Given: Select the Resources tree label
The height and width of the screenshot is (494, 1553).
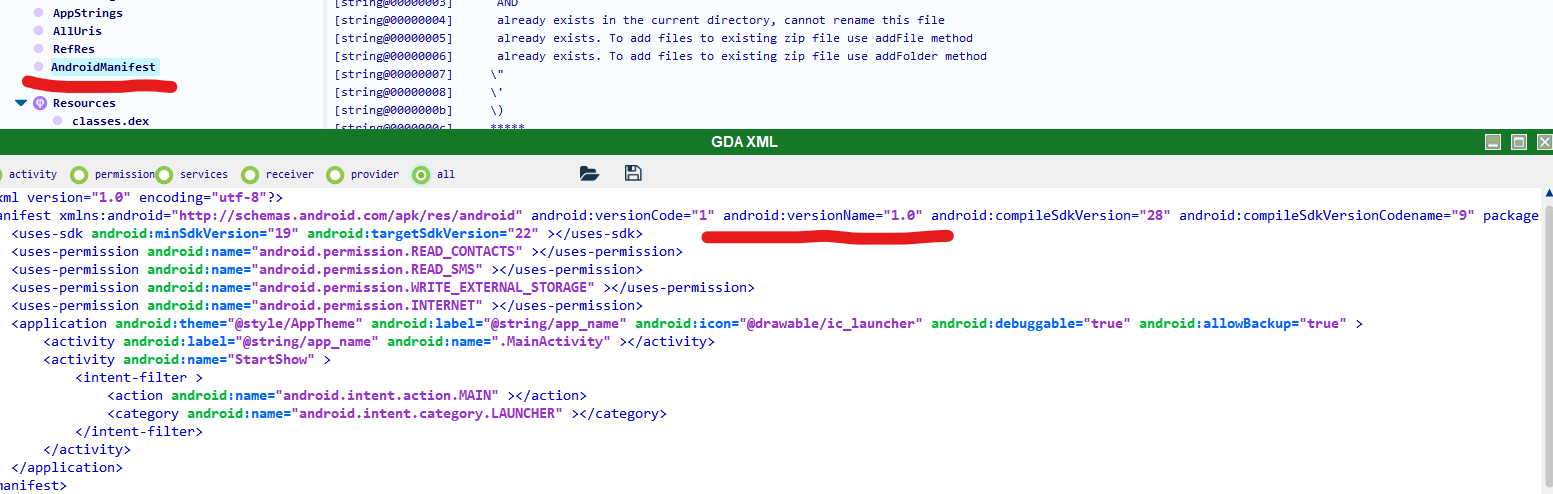Looking at the screenshot, I should coord(84,103).
